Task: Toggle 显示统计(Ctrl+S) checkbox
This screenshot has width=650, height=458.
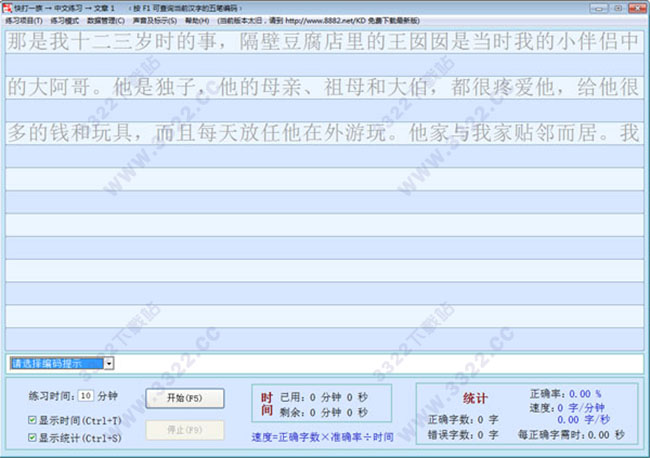Action: click(32, 437)
